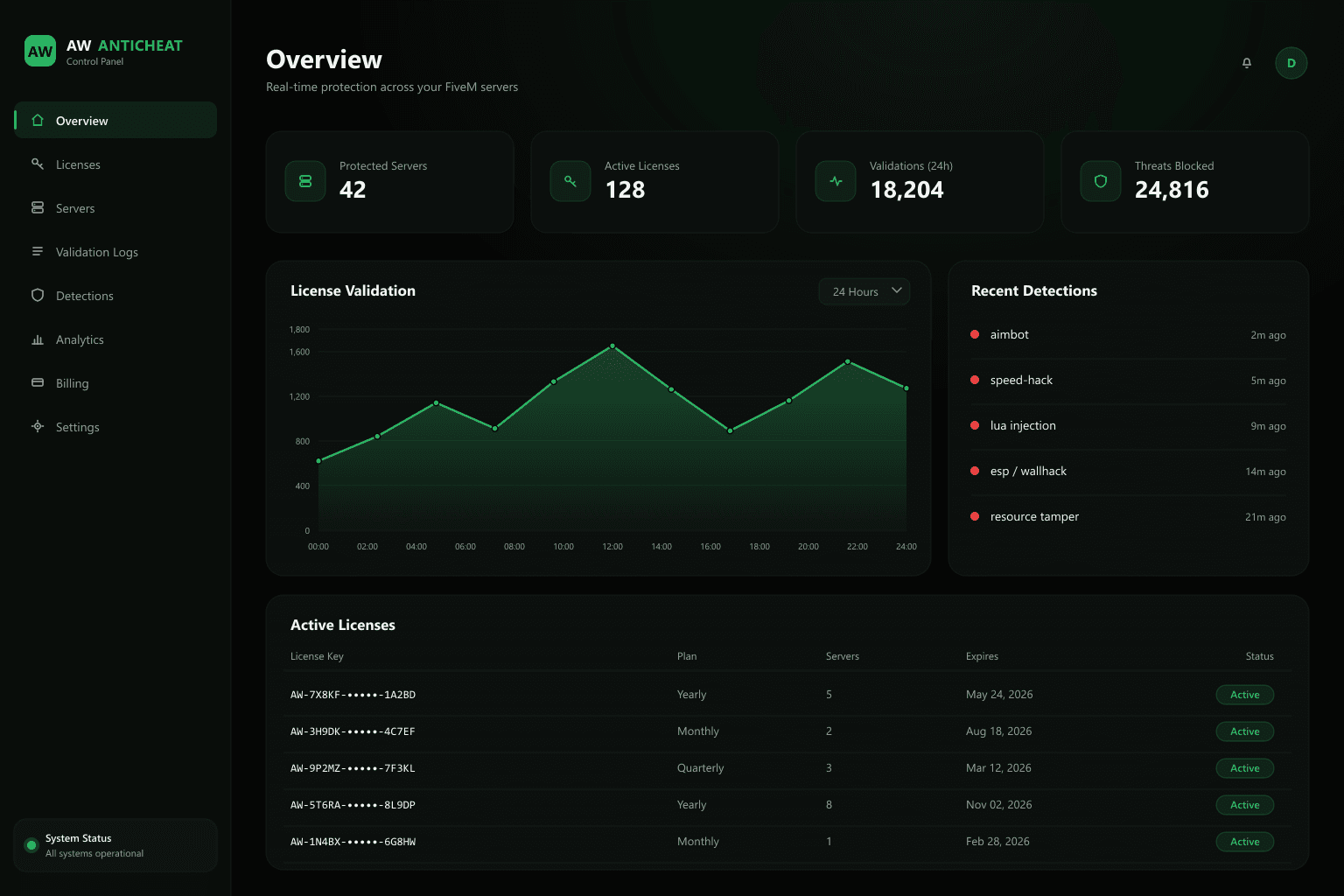Select the resource tamper detection entry
This screenshot has width=1344, height=896.
[1129, 517]
